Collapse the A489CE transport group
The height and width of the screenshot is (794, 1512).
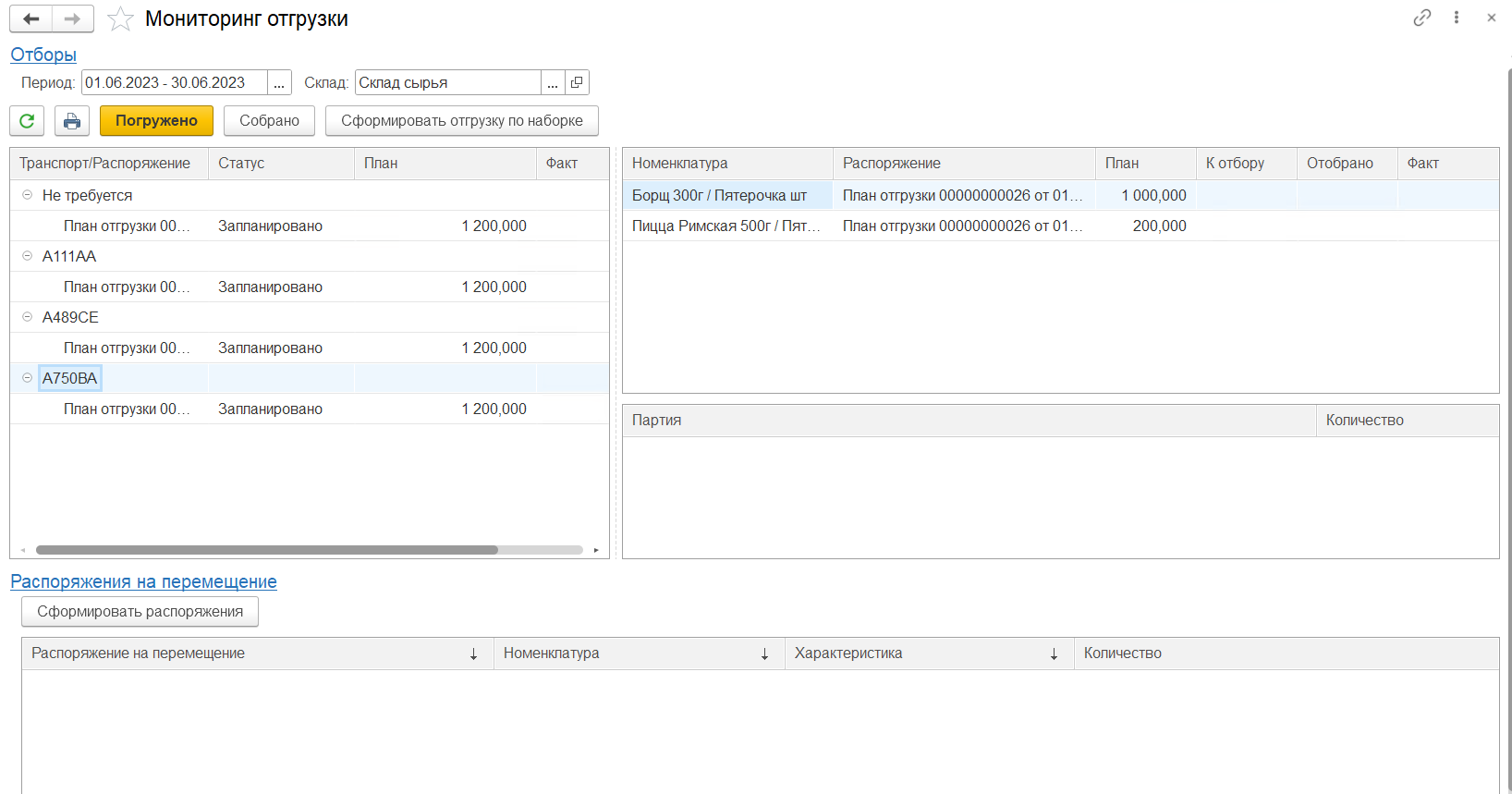click(27, 317)
